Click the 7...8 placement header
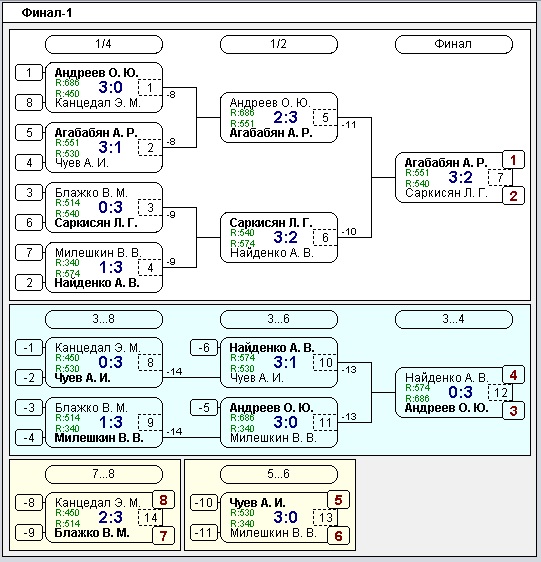 (x=104, y=474)
